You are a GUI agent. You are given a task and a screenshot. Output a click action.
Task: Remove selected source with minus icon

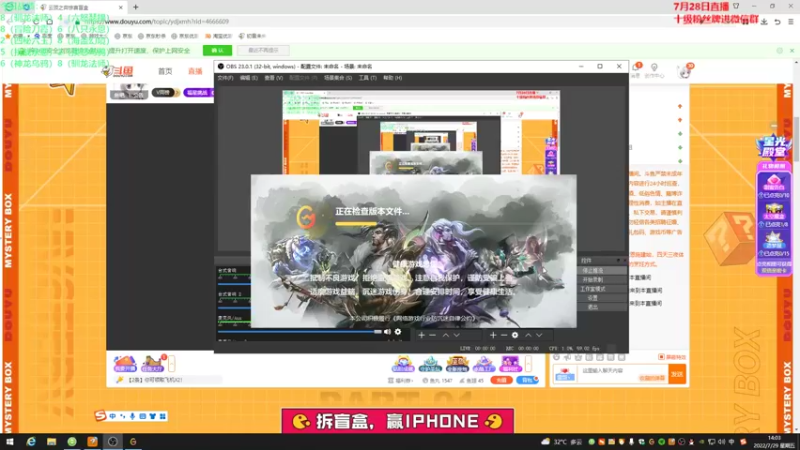[x=504, y=335]
